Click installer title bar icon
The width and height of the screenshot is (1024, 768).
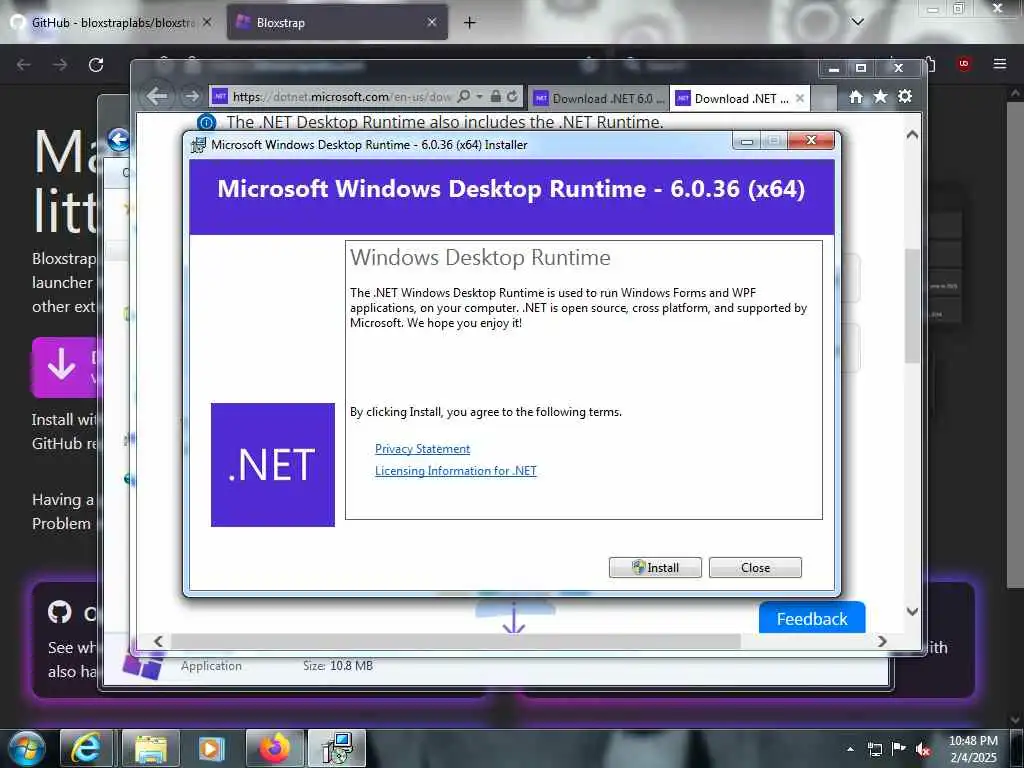click(x=198, y=144)
